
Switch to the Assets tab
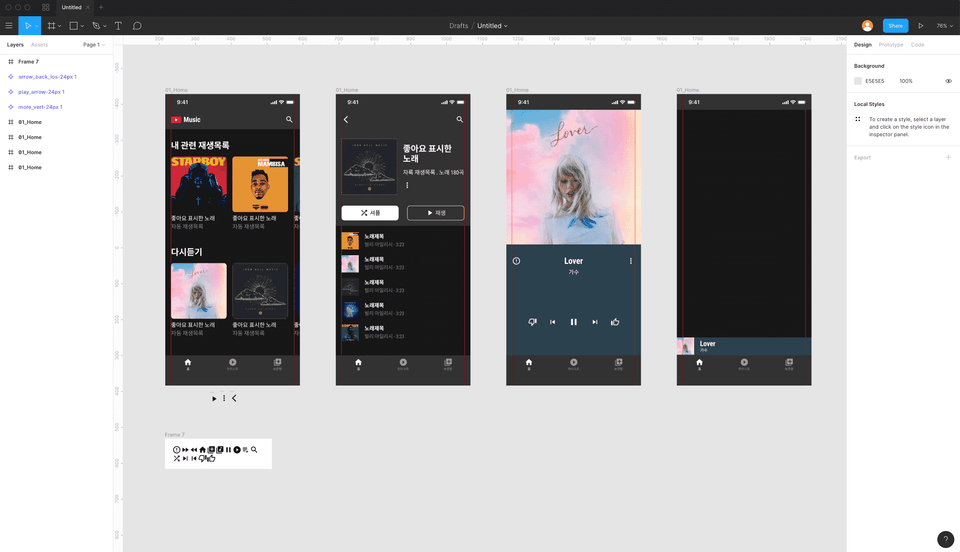(39, 45)
